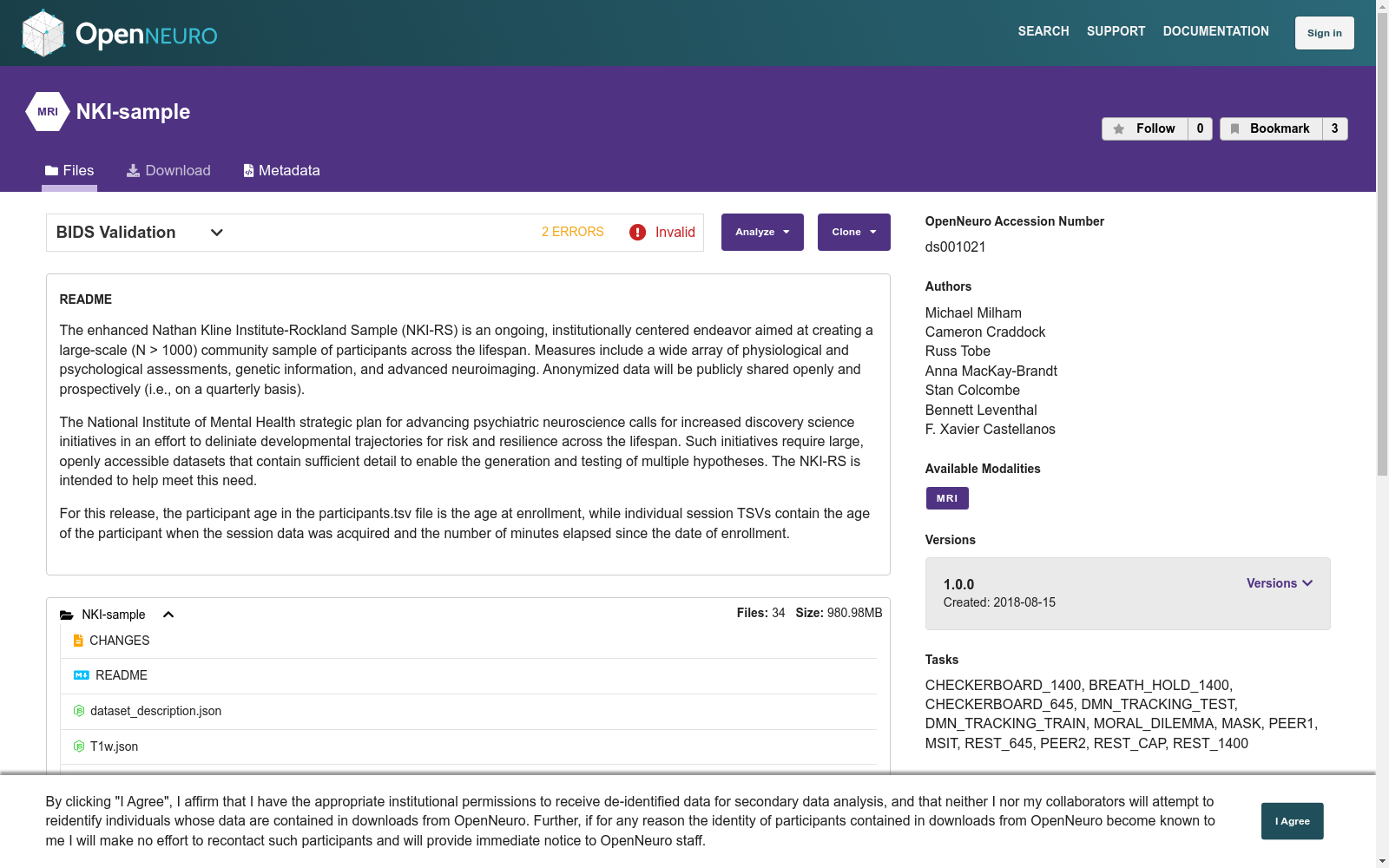
Task: Open the Clone dropdown
Action: point(854,233)
